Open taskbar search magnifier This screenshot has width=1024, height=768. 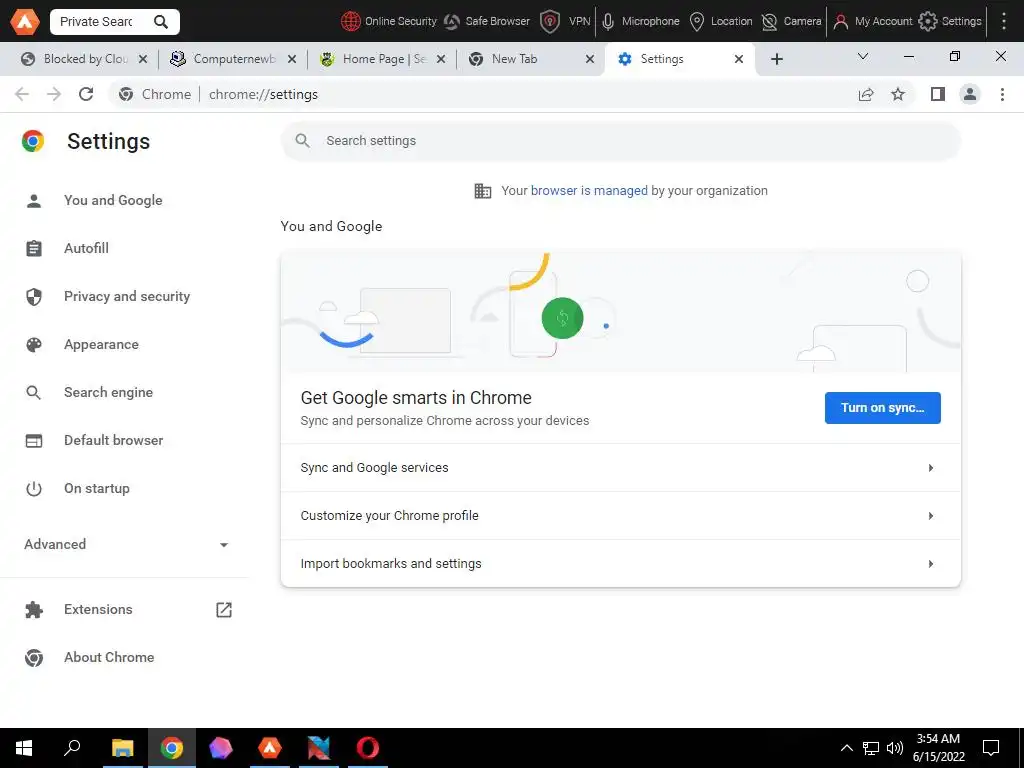tap(72, 748)
